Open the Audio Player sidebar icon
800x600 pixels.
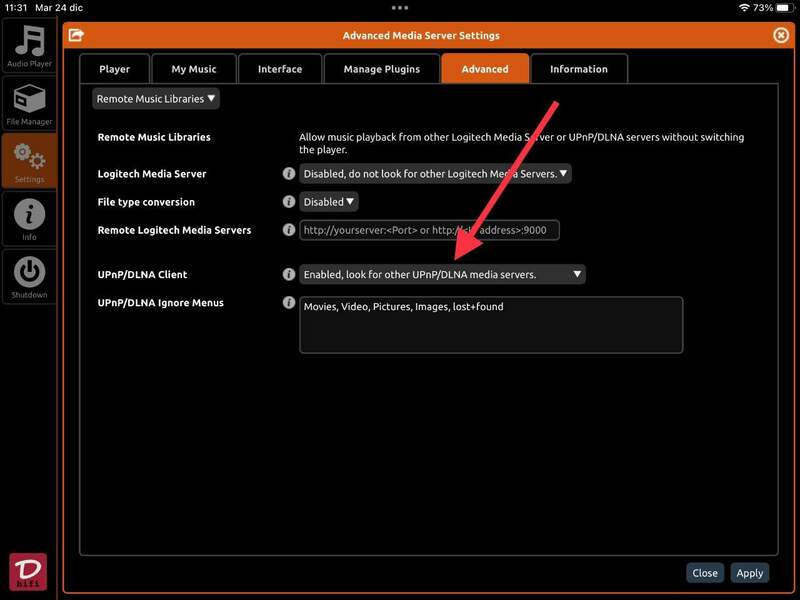(x=29, y=46)
